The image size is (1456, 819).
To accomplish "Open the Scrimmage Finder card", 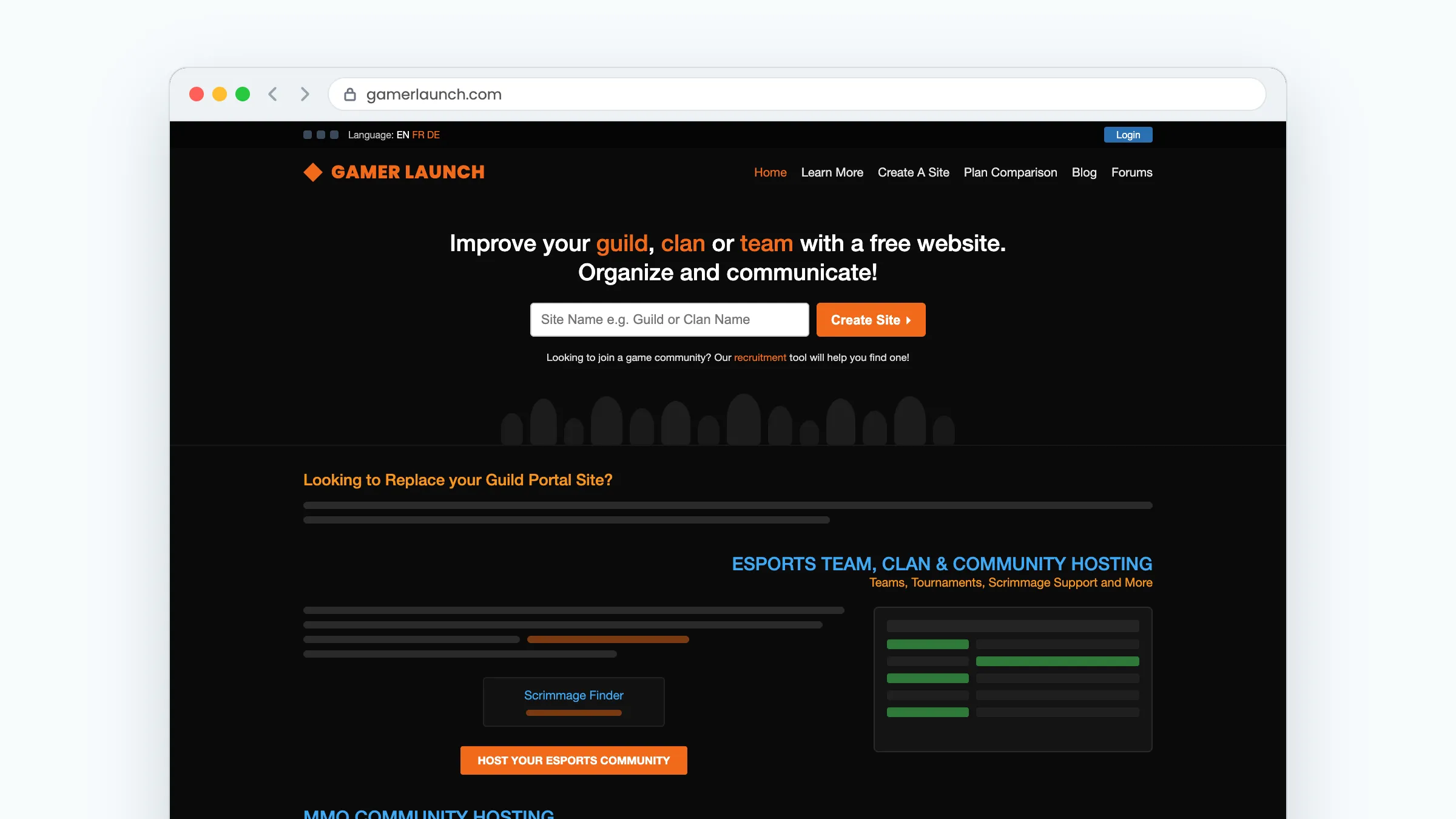I will tap(574, 702).
